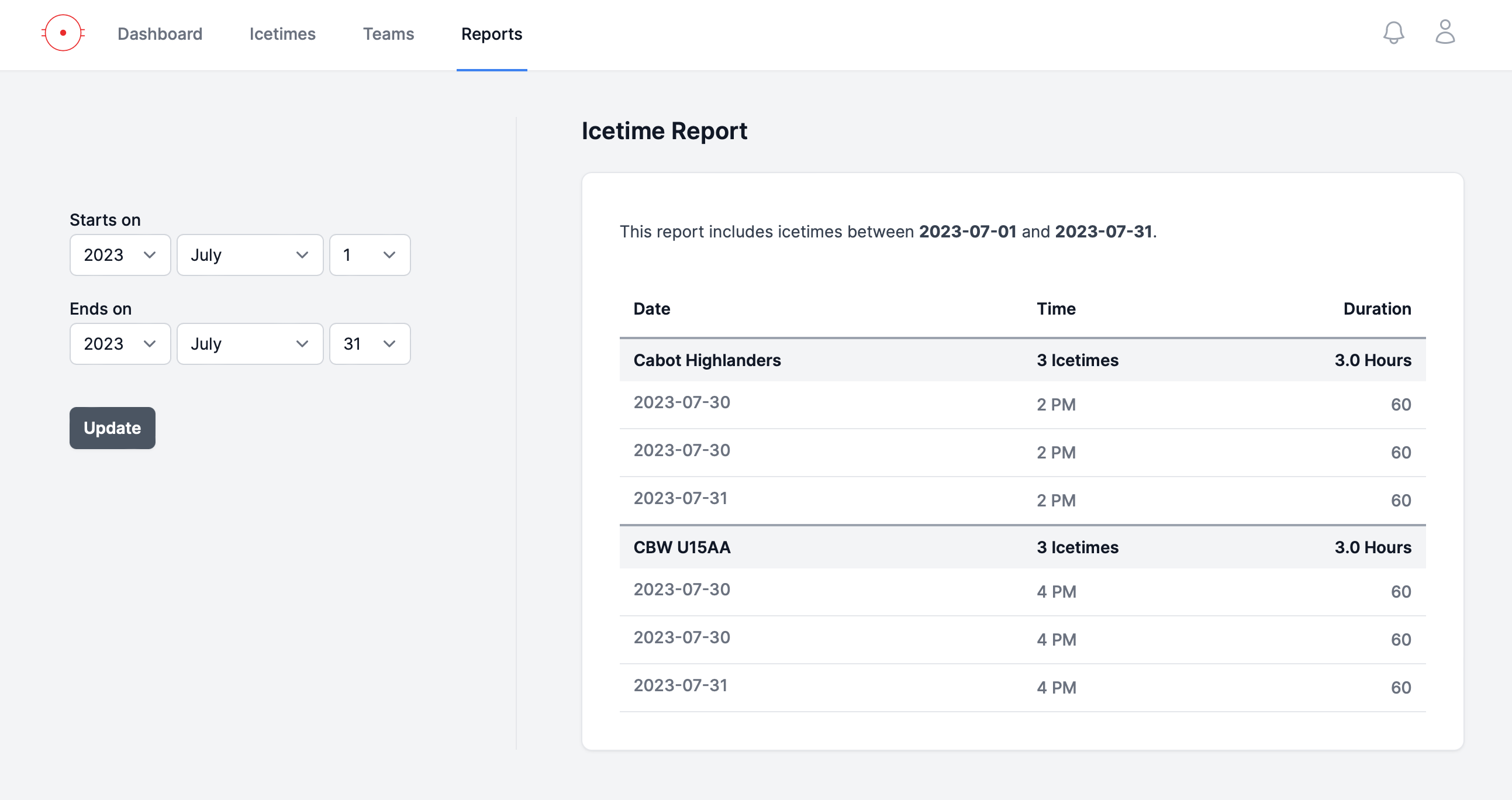The height and width of the screenshot is (800, 1512).
Task: Click CBW U15AA 2023-07-31 date cell
Action: coord(680,685)
